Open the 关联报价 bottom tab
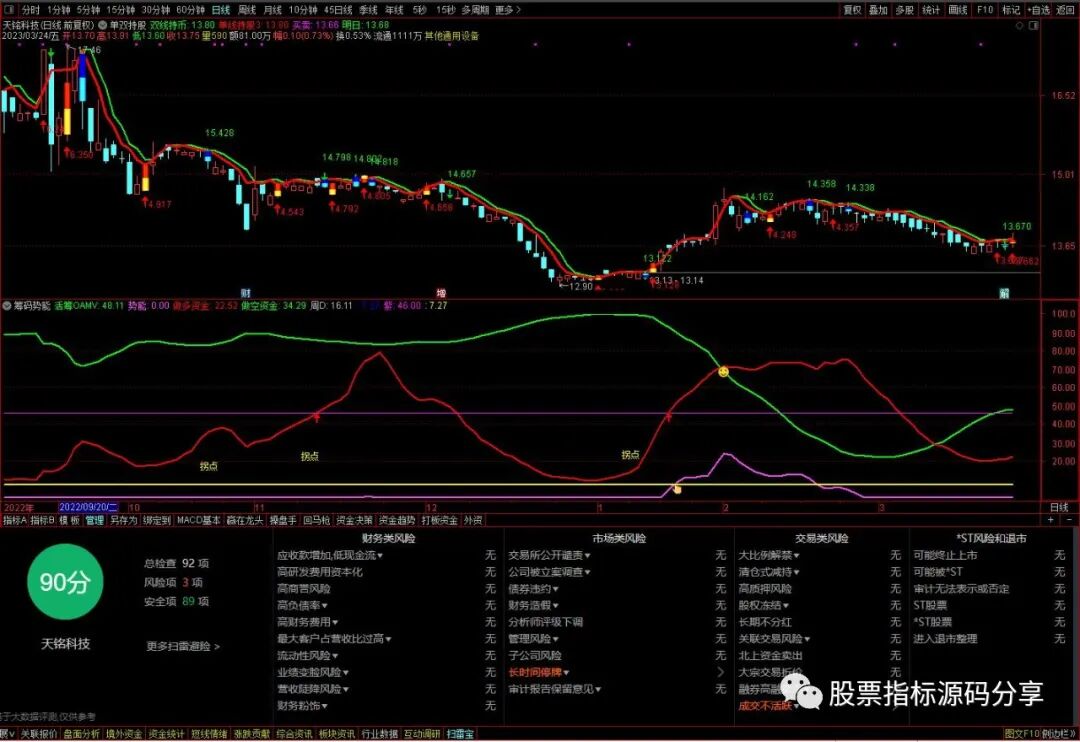Image resolution: width=1080 pixels, height=742 pixels. [39, 734]
